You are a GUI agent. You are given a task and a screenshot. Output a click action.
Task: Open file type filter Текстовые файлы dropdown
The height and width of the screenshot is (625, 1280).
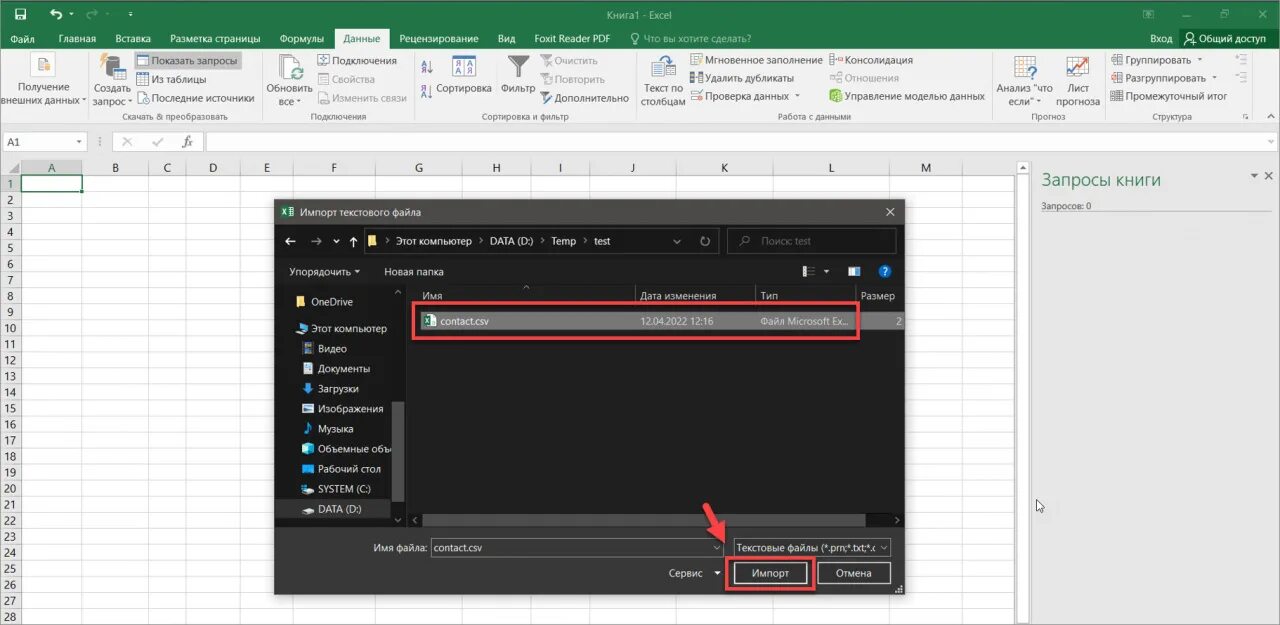[x=812, y=547]
